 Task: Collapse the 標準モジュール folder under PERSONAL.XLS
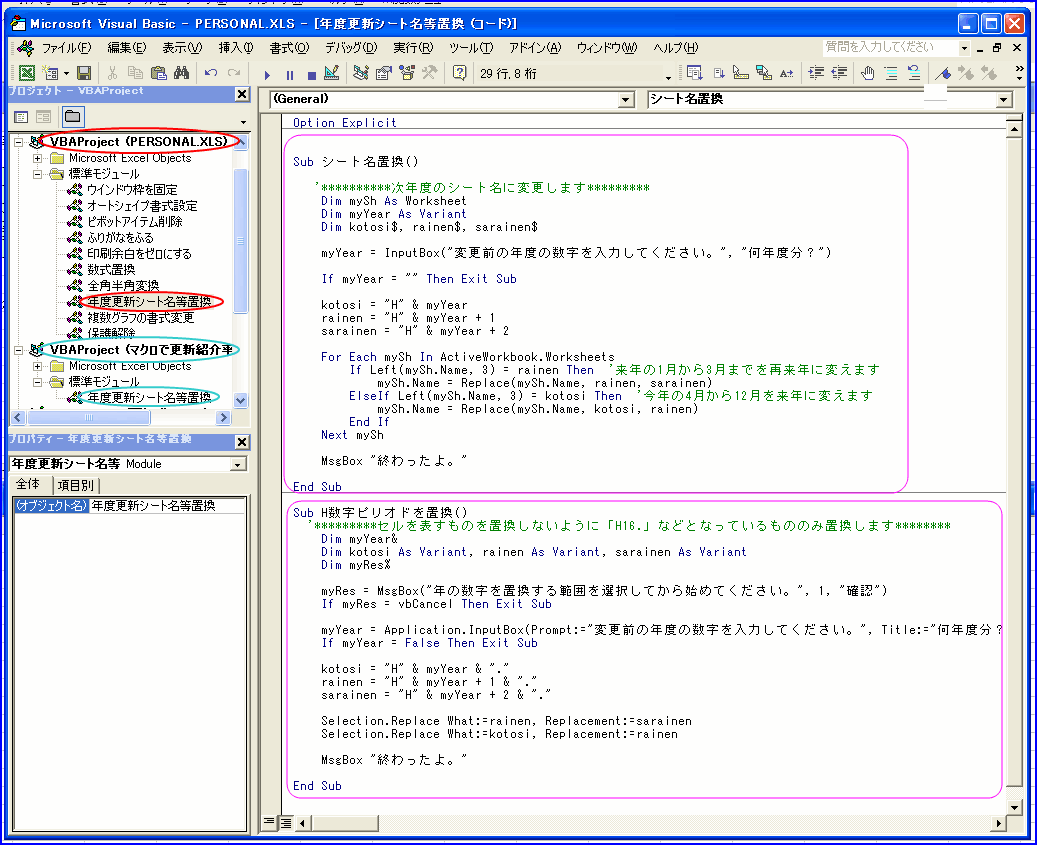[38, 173]
